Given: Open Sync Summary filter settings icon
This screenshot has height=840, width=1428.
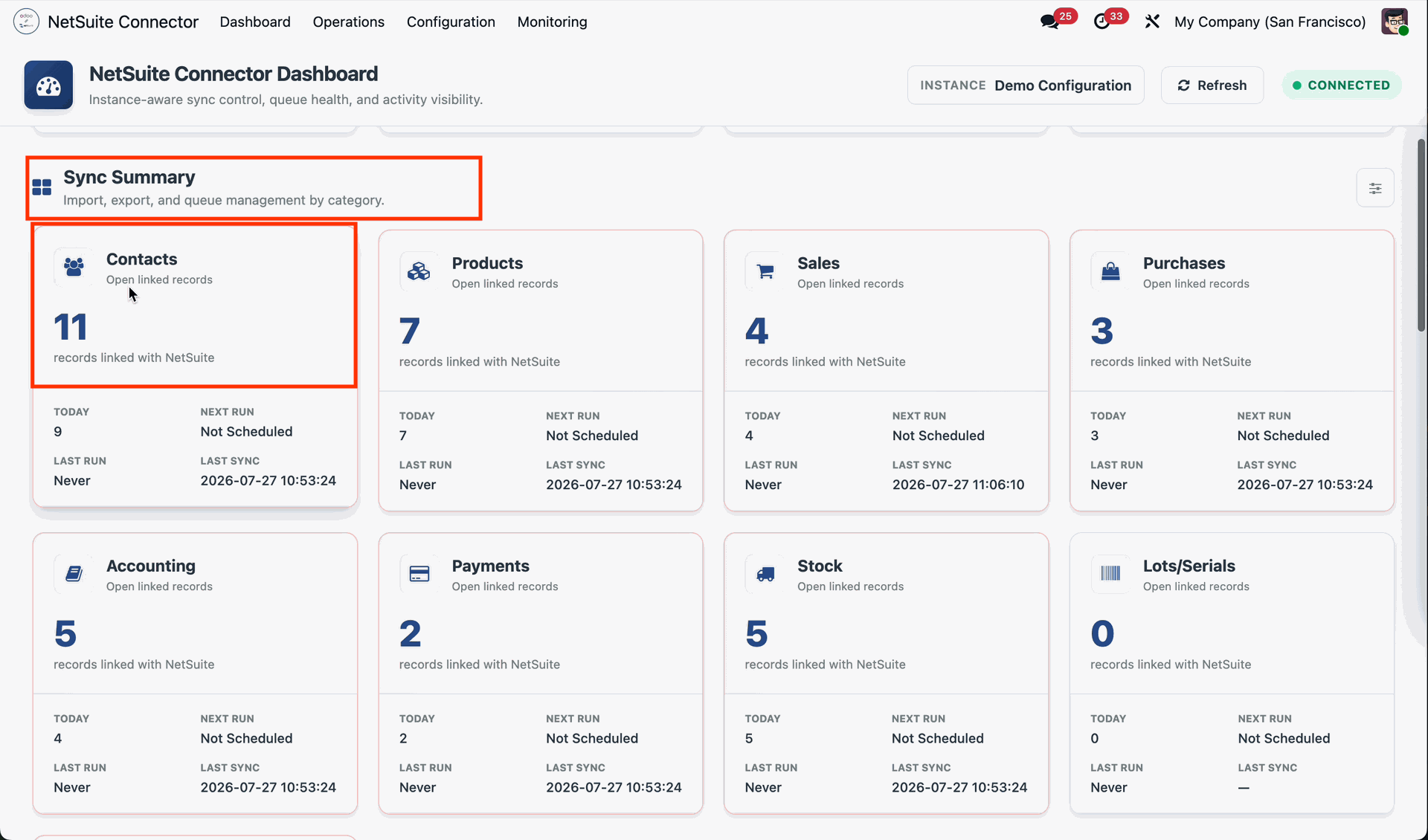Looking at the screenshot, I should (x=1375, y=188).
